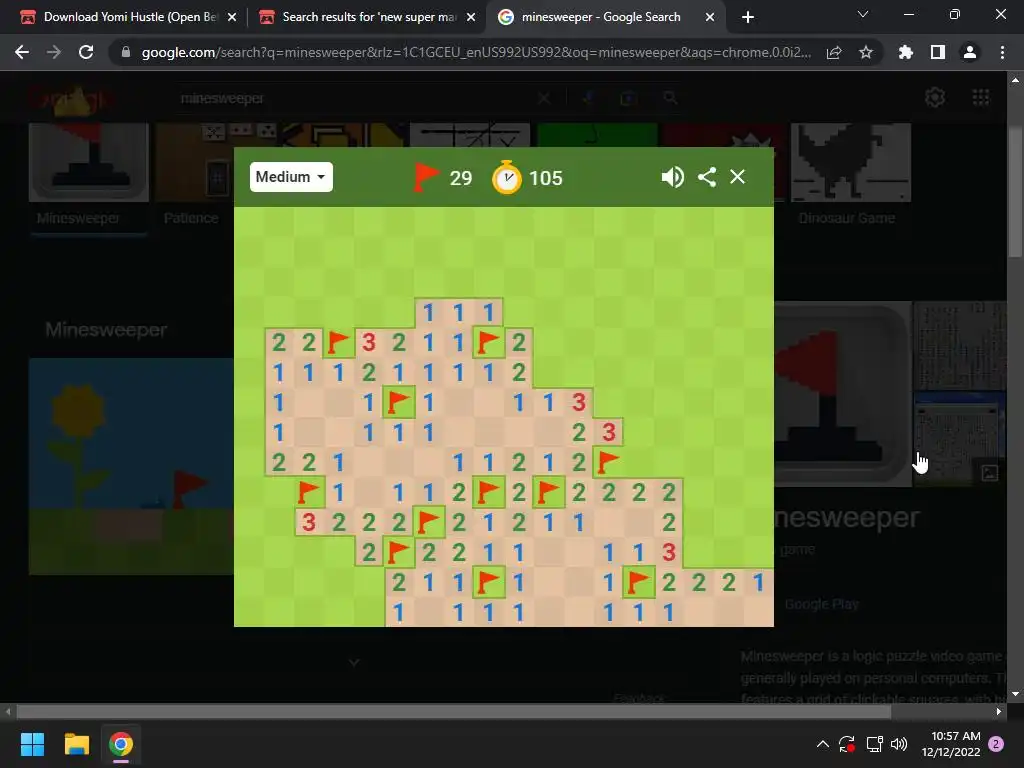Show hidden system tray icons
Viewport: 1024px width, 768px height.
(x=823, y=744)
